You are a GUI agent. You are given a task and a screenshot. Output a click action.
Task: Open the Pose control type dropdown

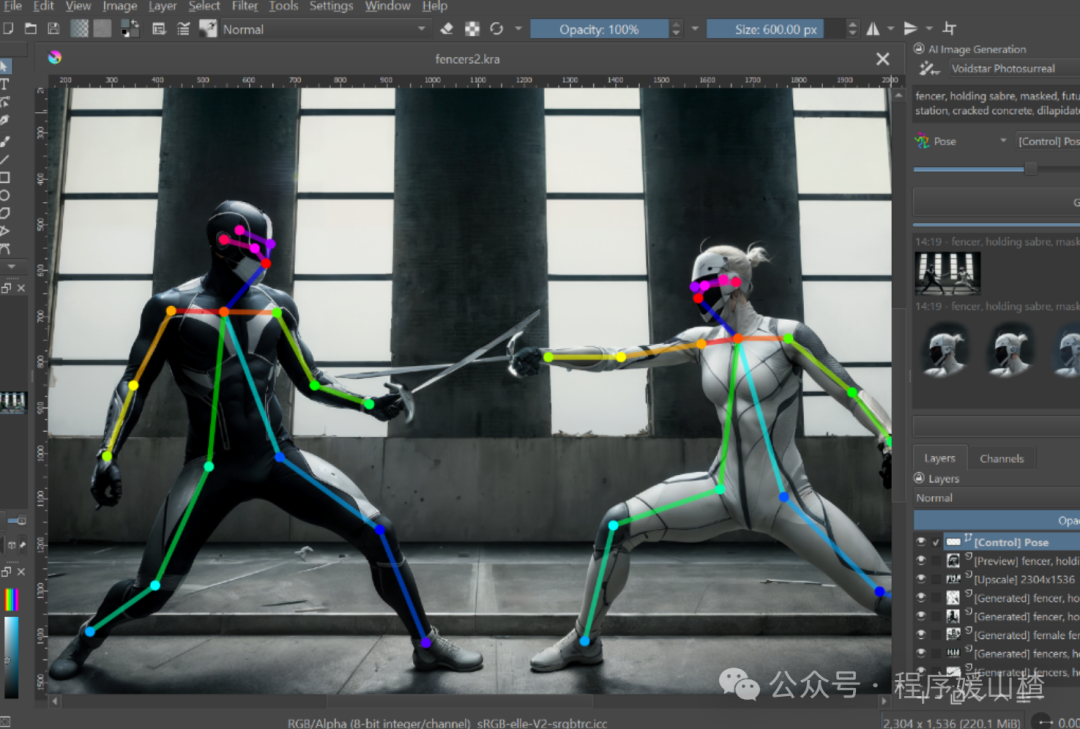click(x=961, y=141)
